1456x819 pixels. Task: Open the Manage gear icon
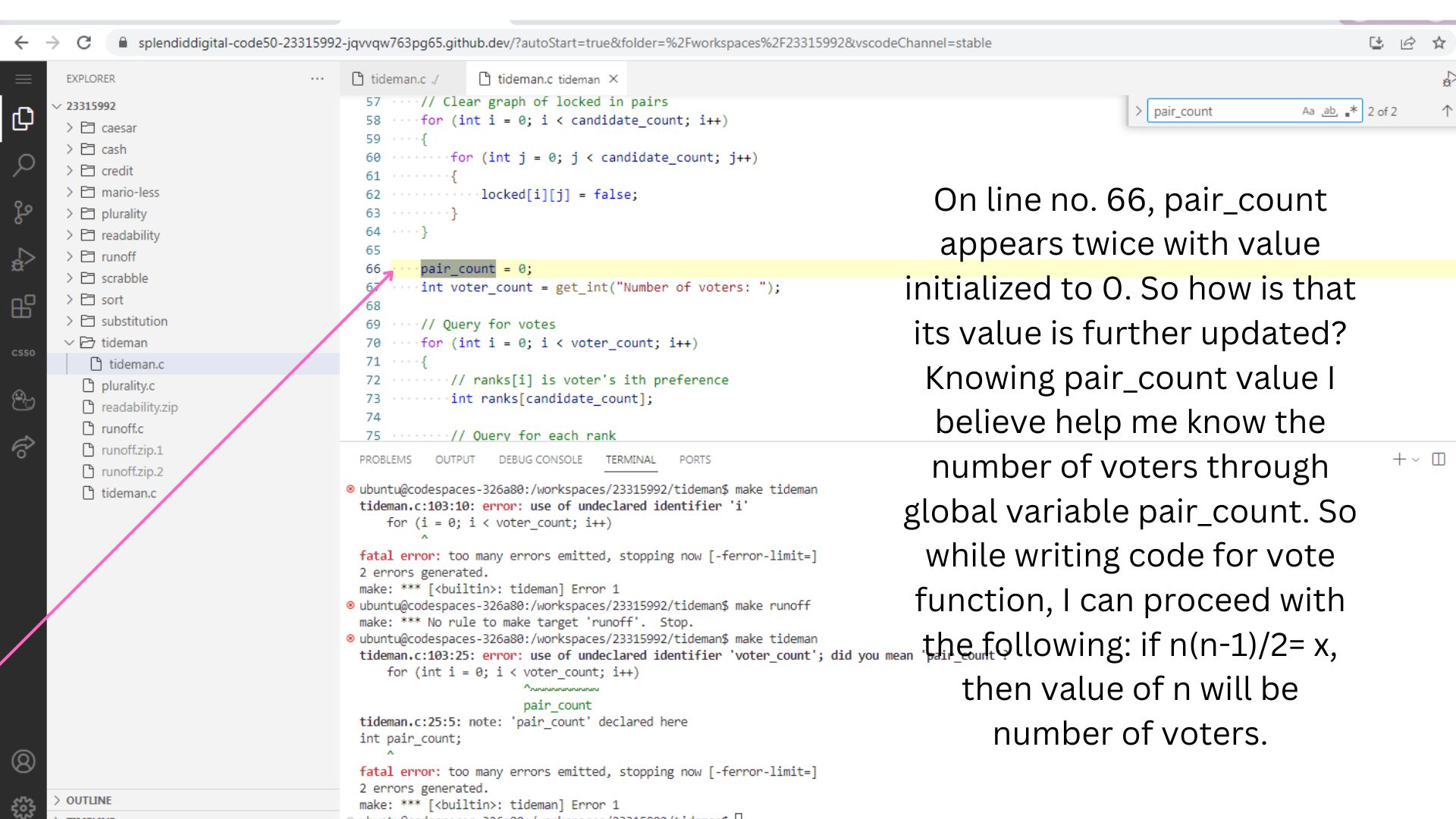pyautogui.click(x=23, y=807)
